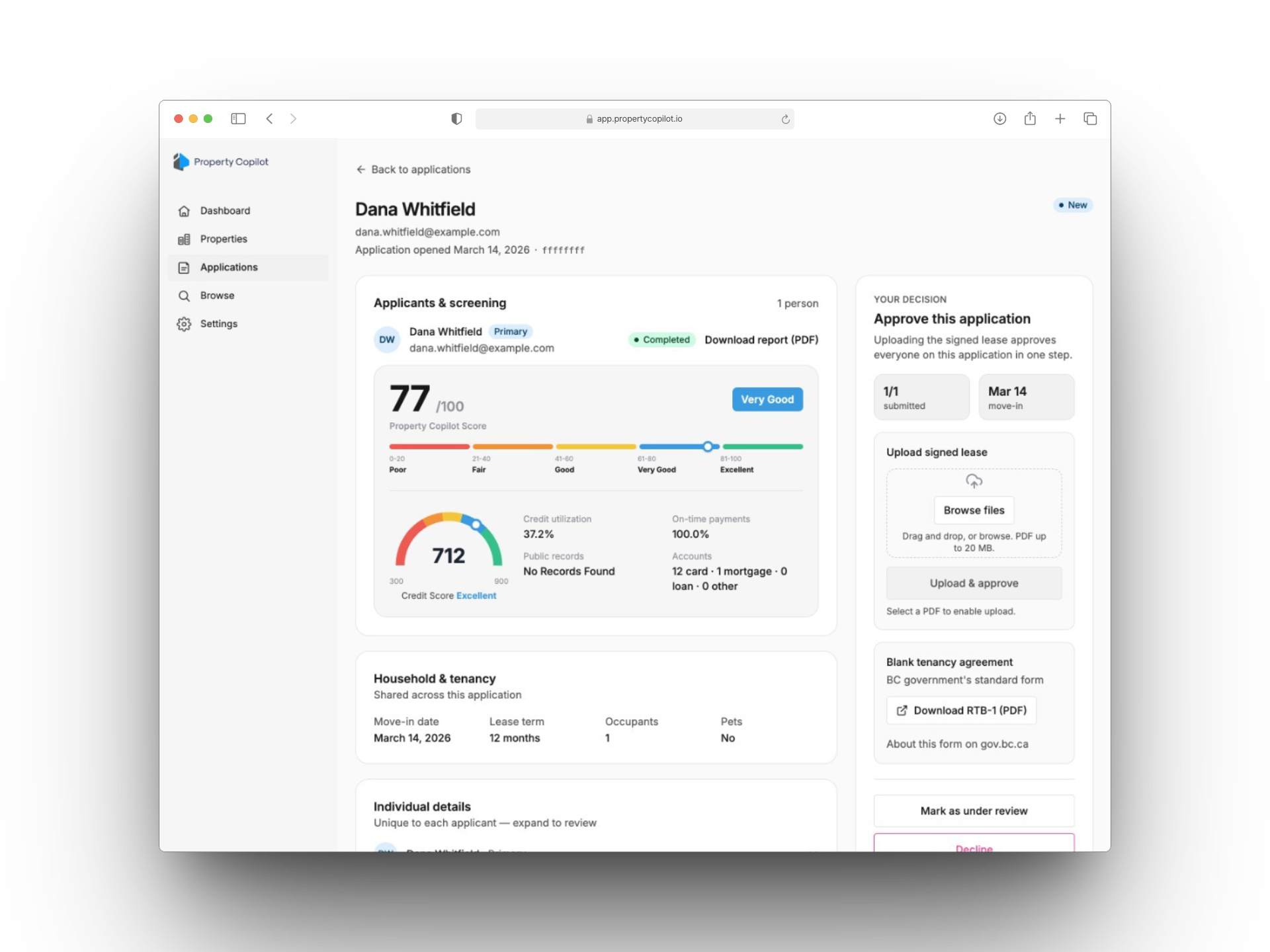The width and height of the screenshot is (1270, 952).
Task: Select the Applications menu item
Action: (x=249, y=268)
